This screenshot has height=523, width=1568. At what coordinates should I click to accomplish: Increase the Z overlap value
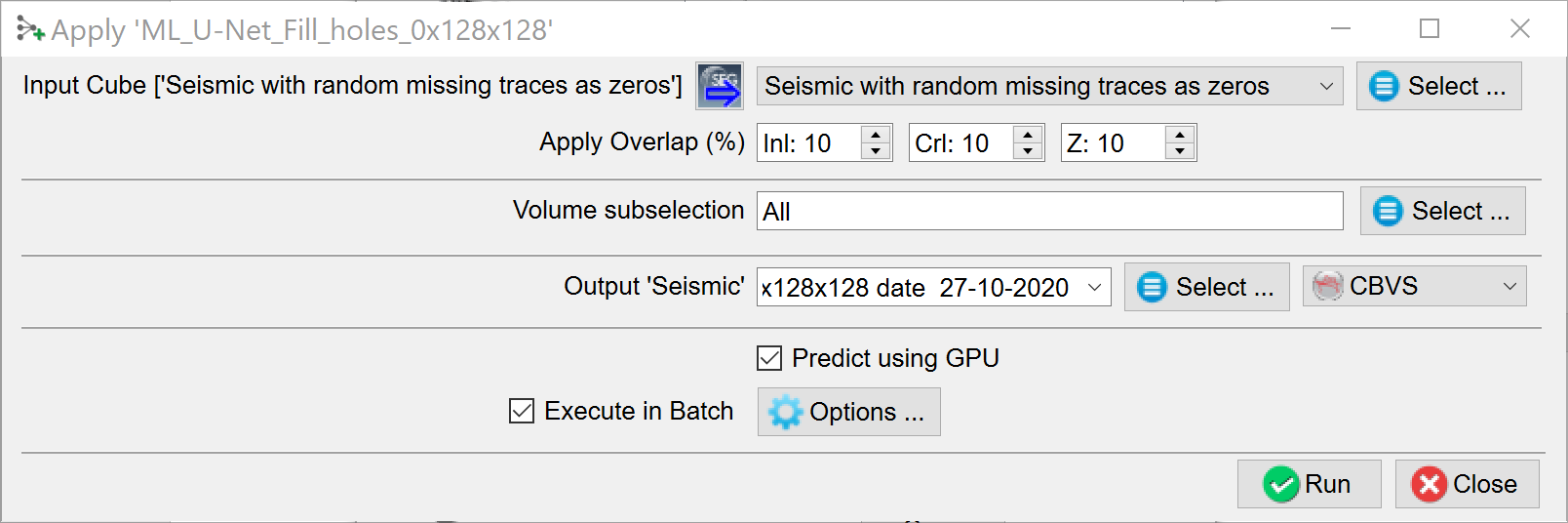1180,135
